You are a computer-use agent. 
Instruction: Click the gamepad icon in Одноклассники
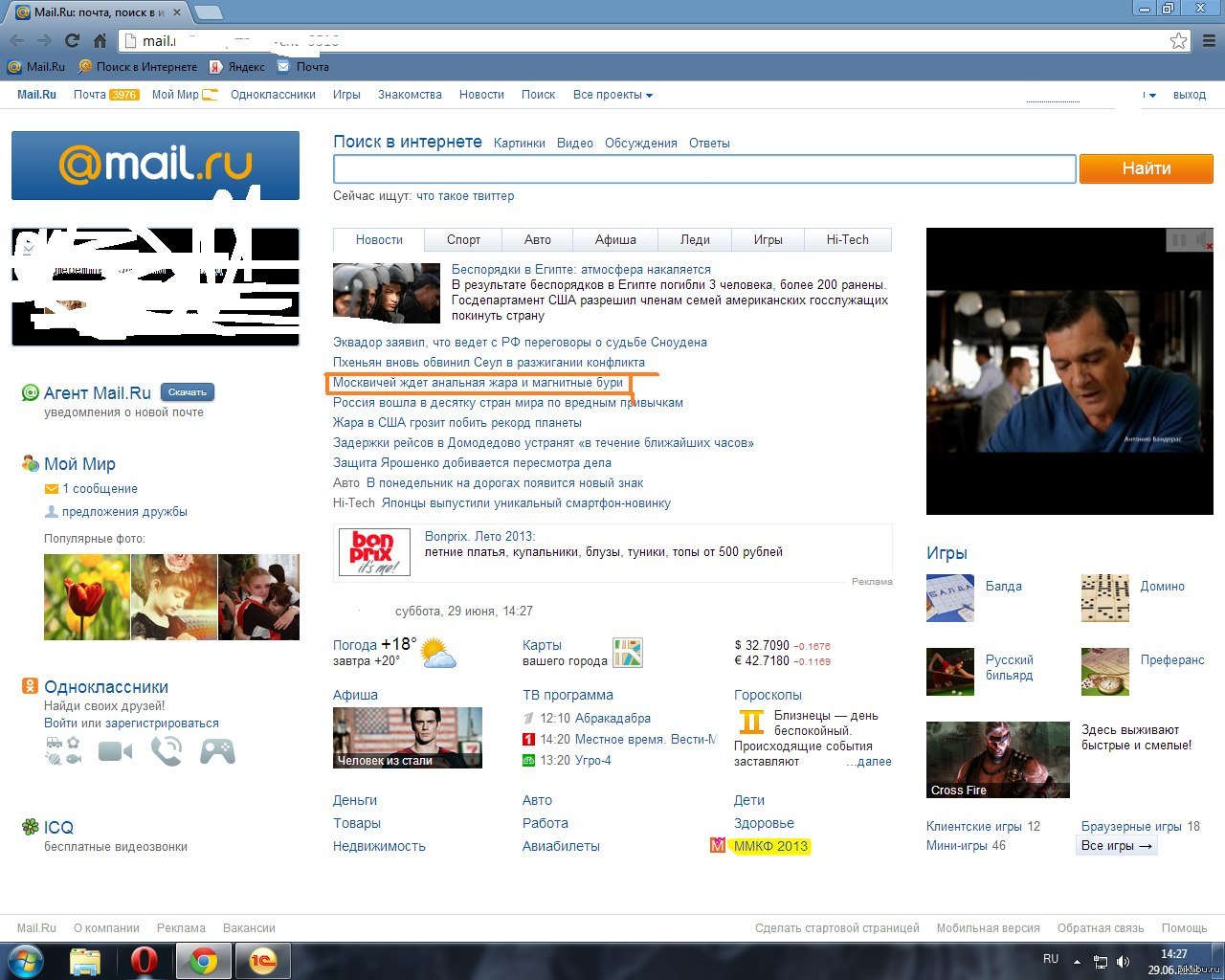(217, 751)
